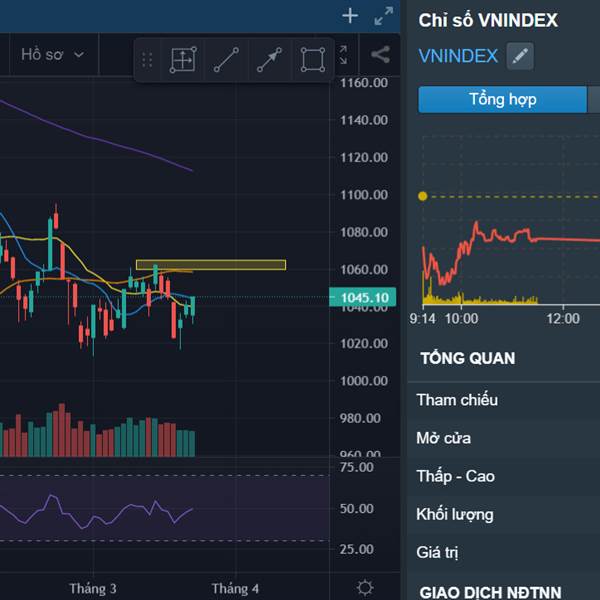Select the trend line drawing tool

click(x=226, y=60)
